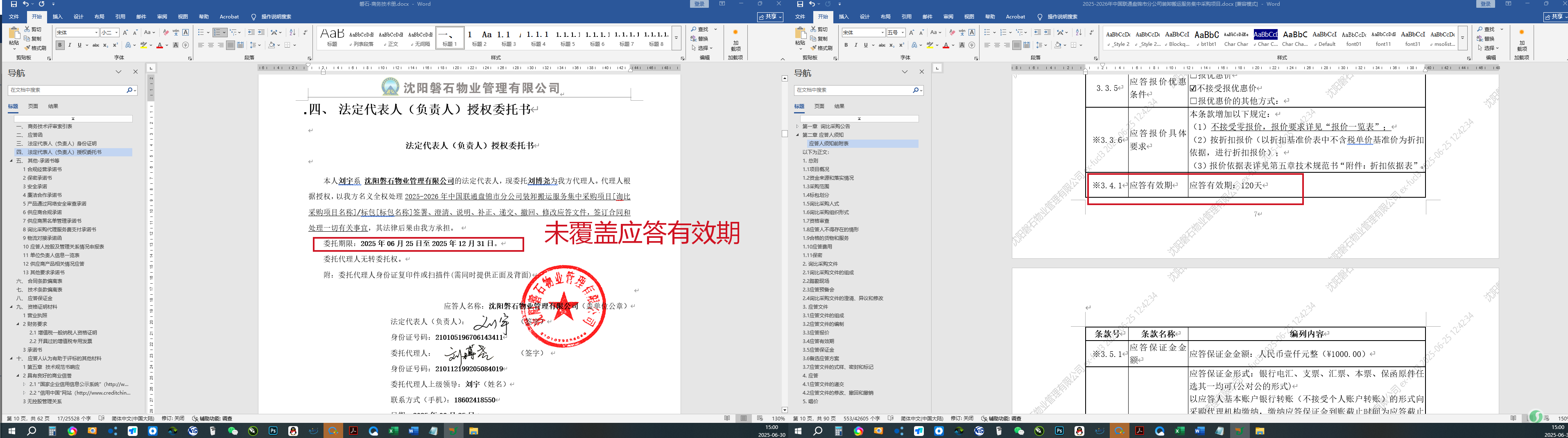Open font size dropdown (五号) in right window
The image size is (1568, 438).
[x=903, y=32]
